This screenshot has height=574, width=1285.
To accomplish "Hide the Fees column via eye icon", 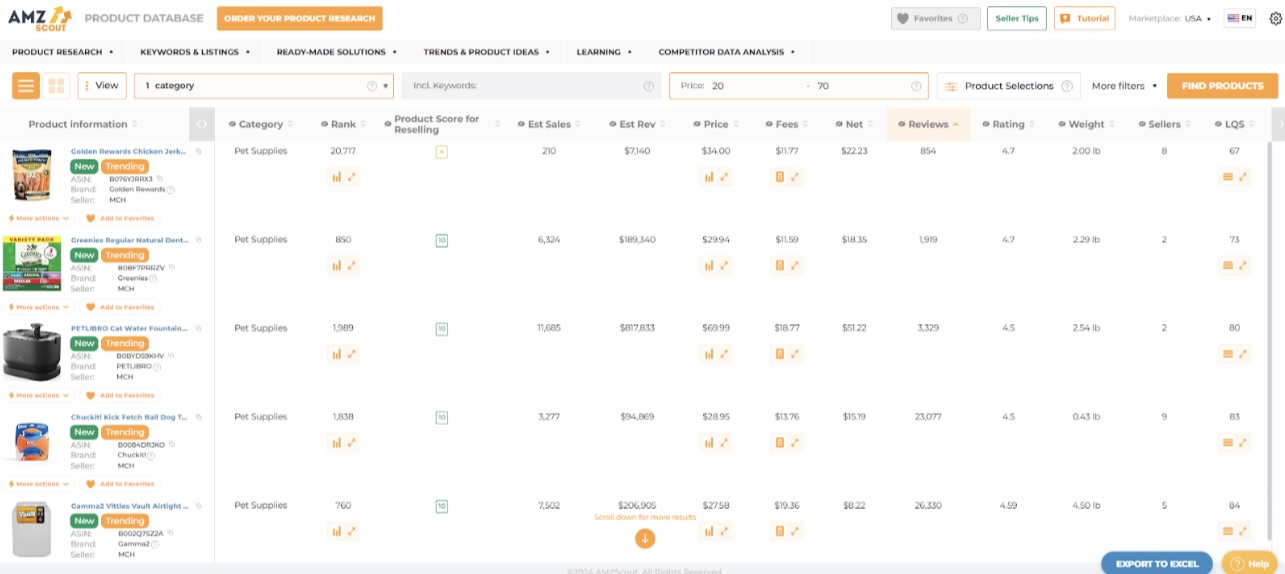I will 767,124.
